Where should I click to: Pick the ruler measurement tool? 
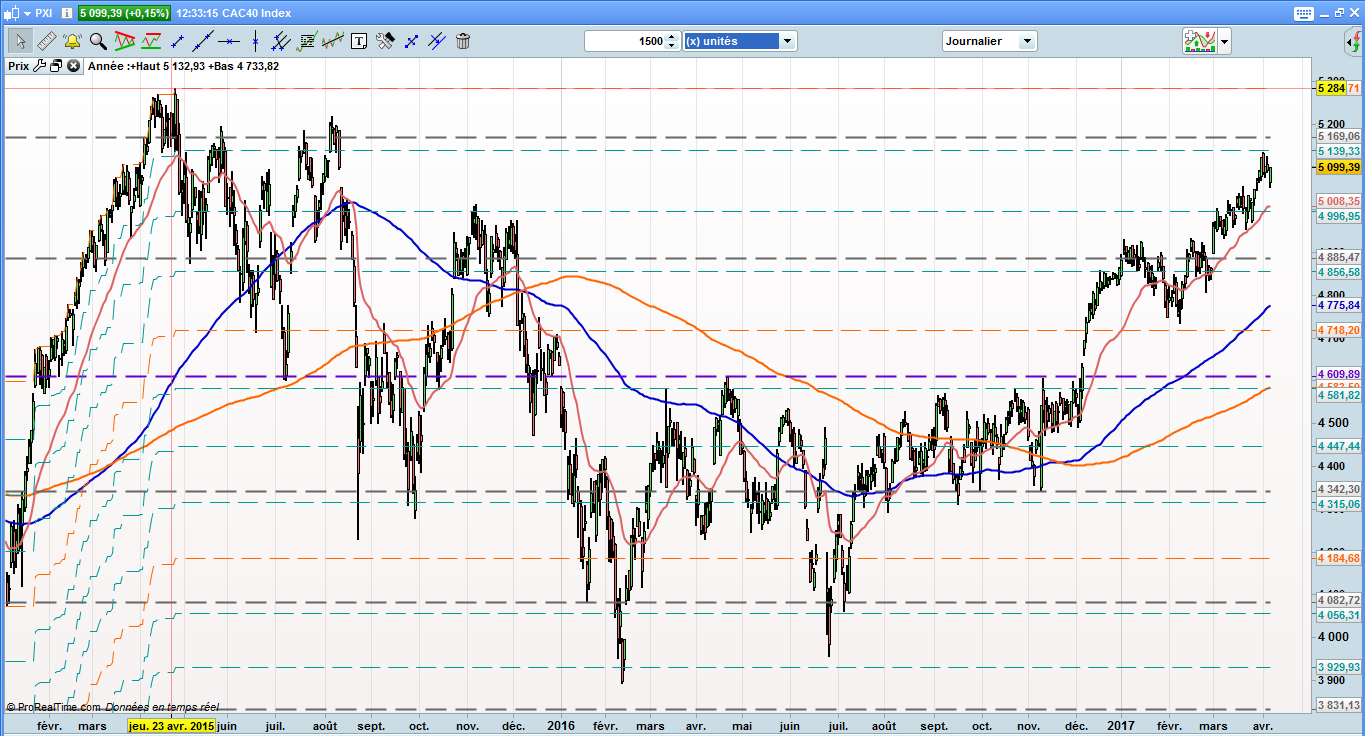click(x=46, y=41)
